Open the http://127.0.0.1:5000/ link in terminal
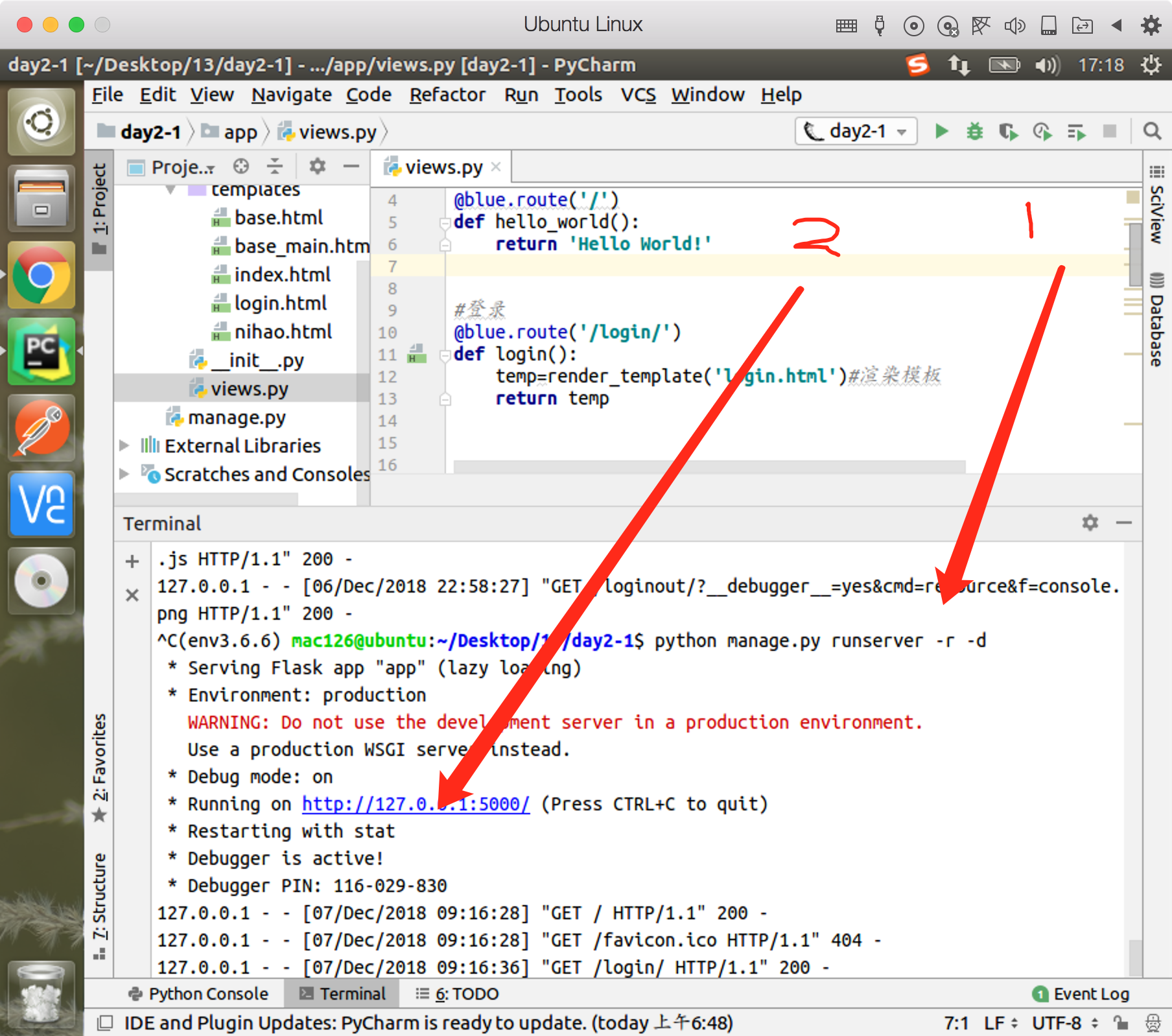 pyautogui.click(x=416, y=804)
